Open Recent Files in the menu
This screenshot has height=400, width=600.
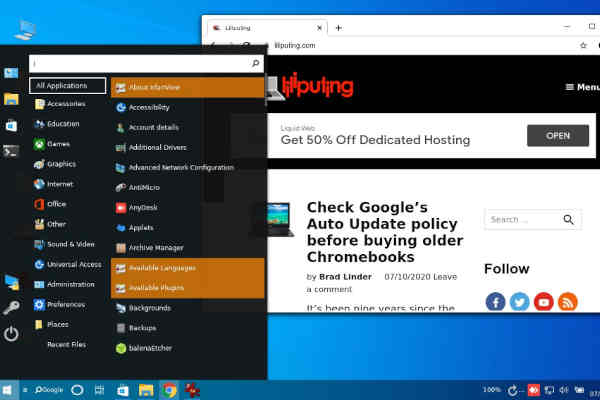tap(66, 344)
